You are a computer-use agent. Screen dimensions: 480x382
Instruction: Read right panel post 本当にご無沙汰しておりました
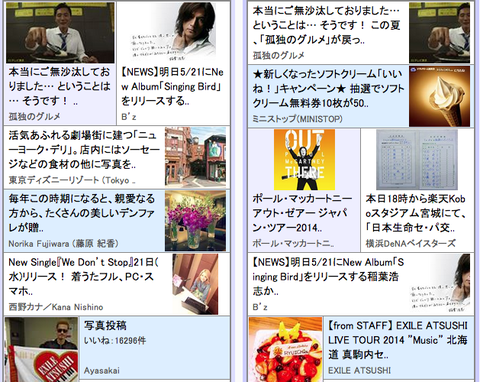pos(327,25)
